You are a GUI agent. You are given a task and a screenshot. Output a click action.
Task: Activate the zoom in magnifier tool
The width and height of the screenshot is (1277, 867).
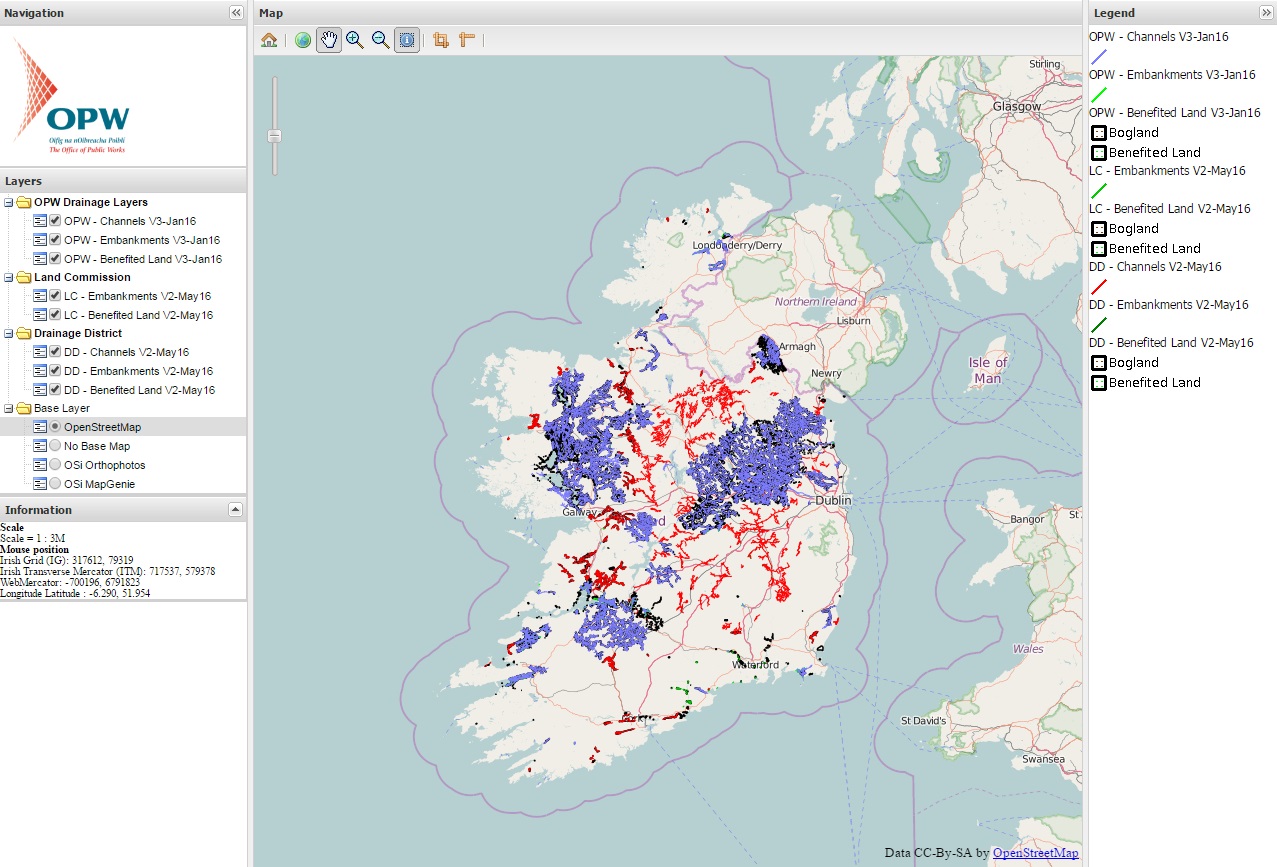(x=354, y=40)
